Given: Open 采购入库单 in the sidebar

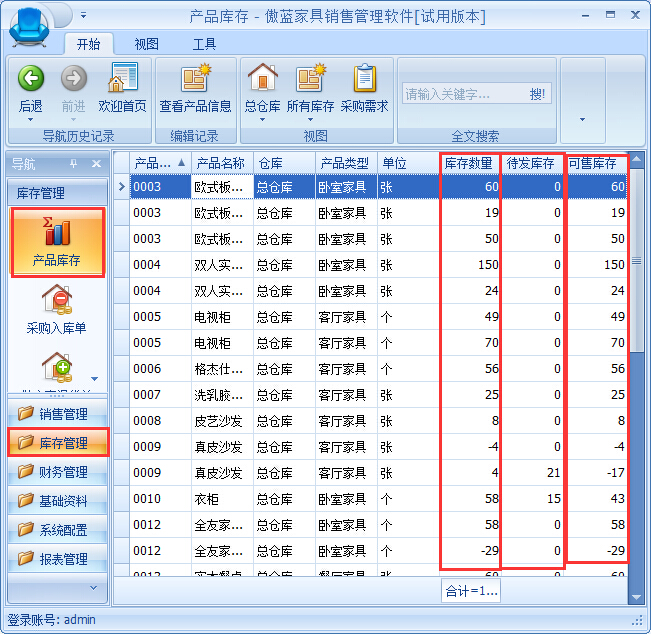Looking at the screenshot, I should pos(56,308).
